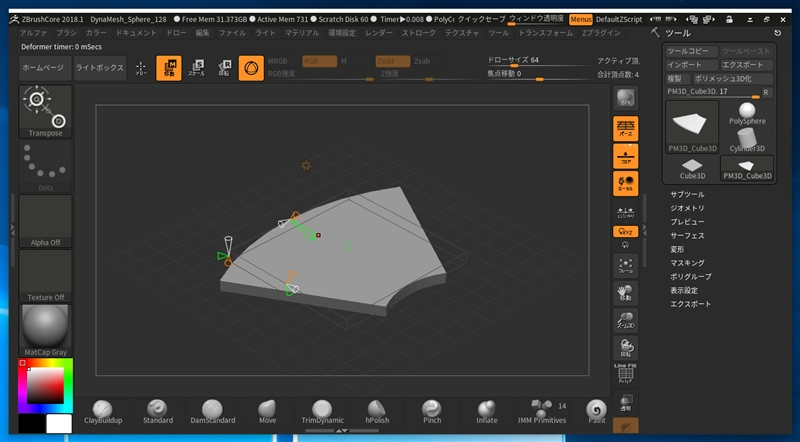Enable the Zsub mode

(x=422, y=61)
